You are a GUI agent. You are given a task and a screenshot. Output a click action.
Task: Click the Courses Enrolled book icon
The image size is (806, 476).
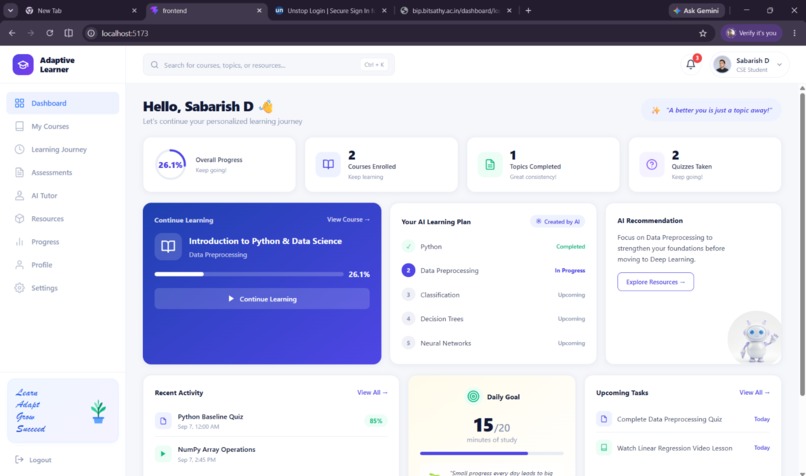(x=328, y=164)
